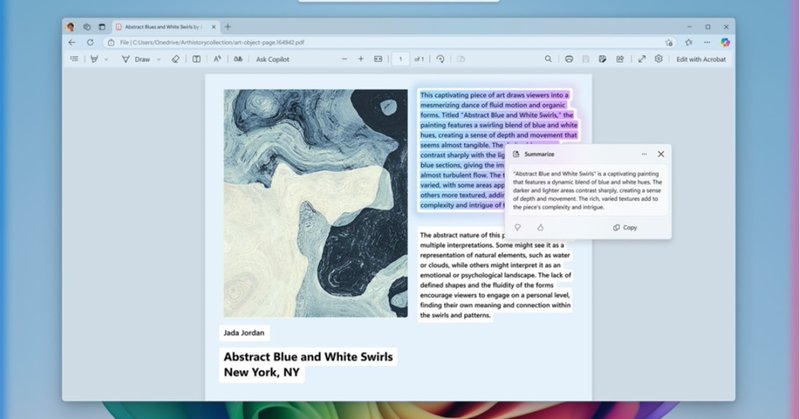
Task: Toggle the PDF table of contents
Action: 74,59
